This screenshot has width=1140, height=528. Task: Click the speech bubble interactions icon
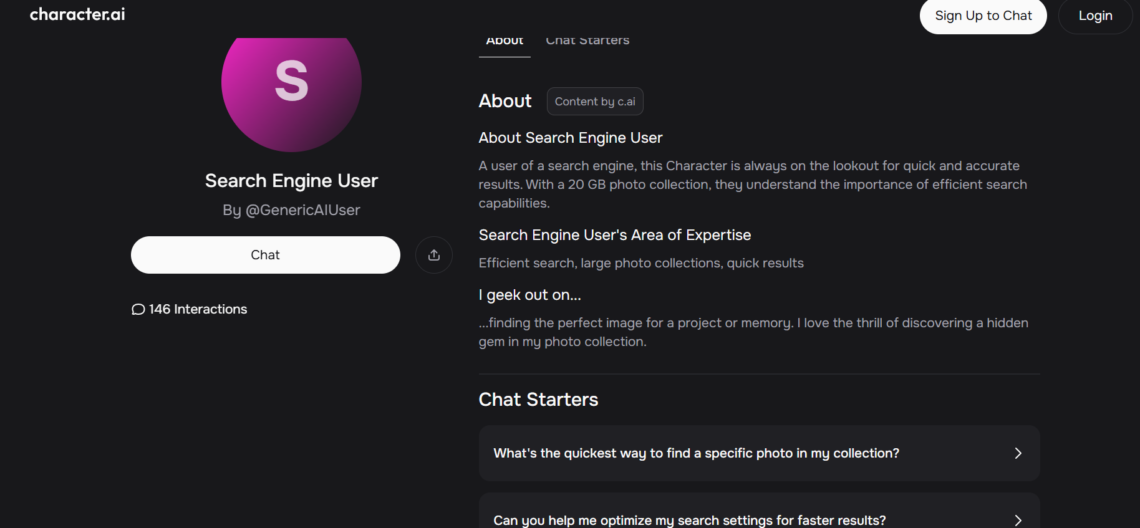tap(138, 310)
